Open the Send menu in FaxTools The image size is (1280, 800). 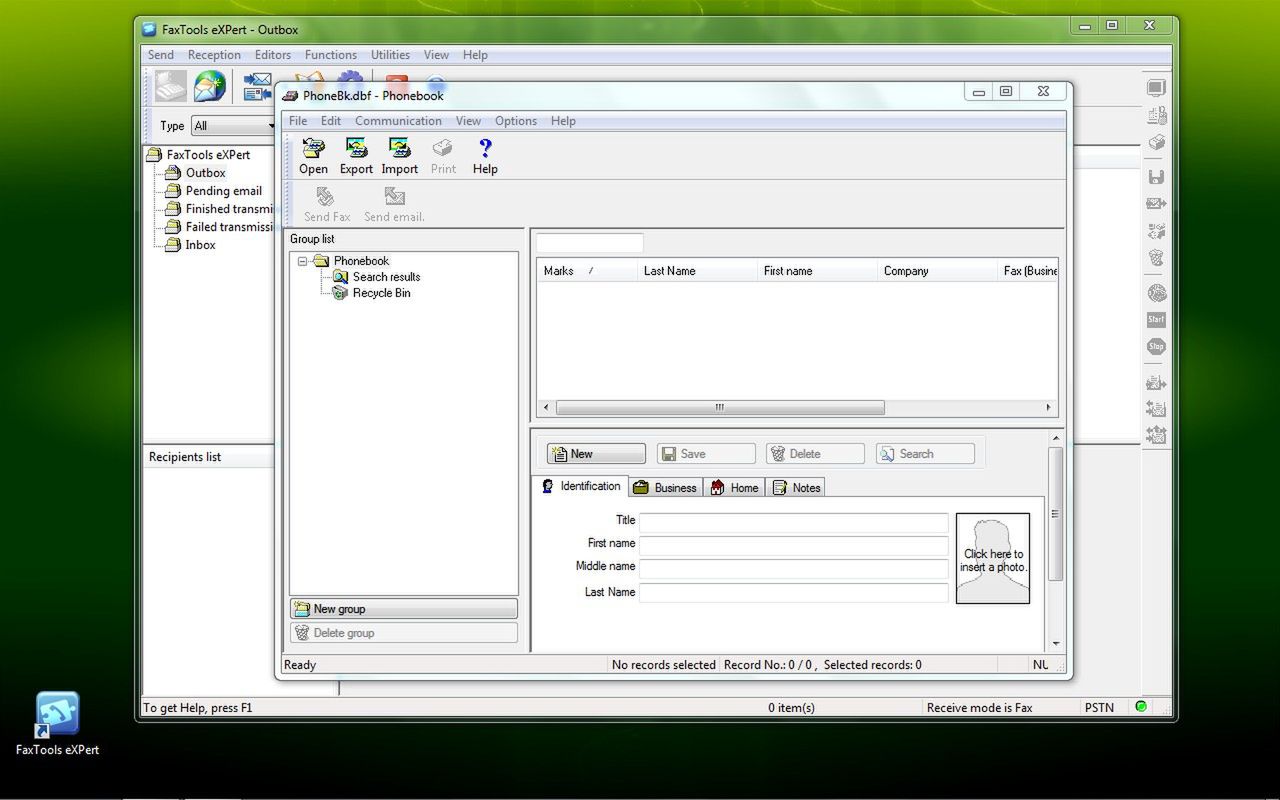click(161, 55)
